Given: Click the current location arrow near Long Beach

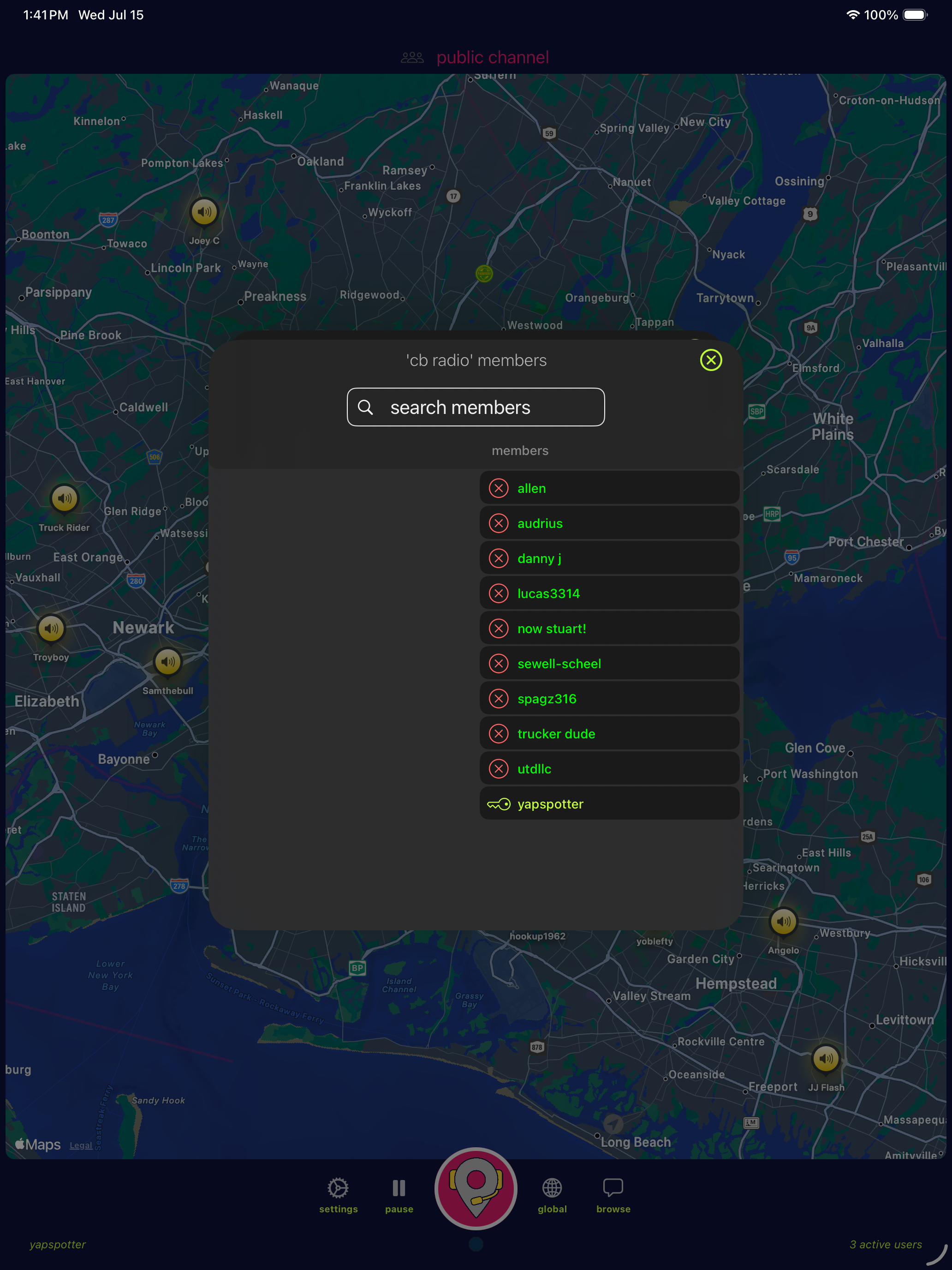Looking at the screenshot, I should (x=613, y=1124).
